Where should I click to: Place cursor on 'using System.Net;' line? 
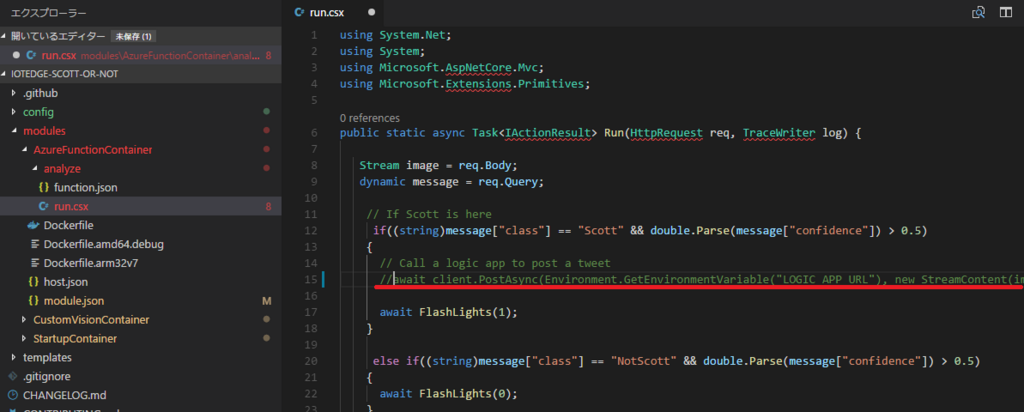point(395,35)
